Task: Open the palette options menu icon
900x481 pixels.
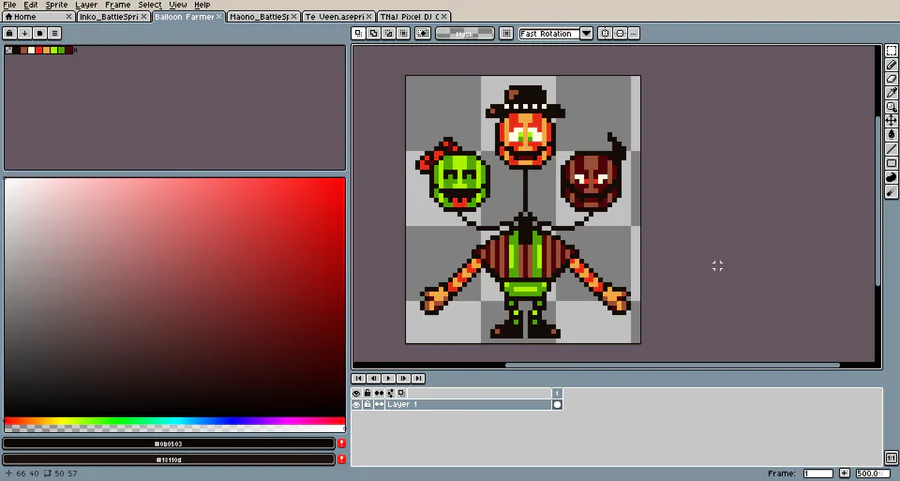Action: pyautogui.click(x=55, y=33)
